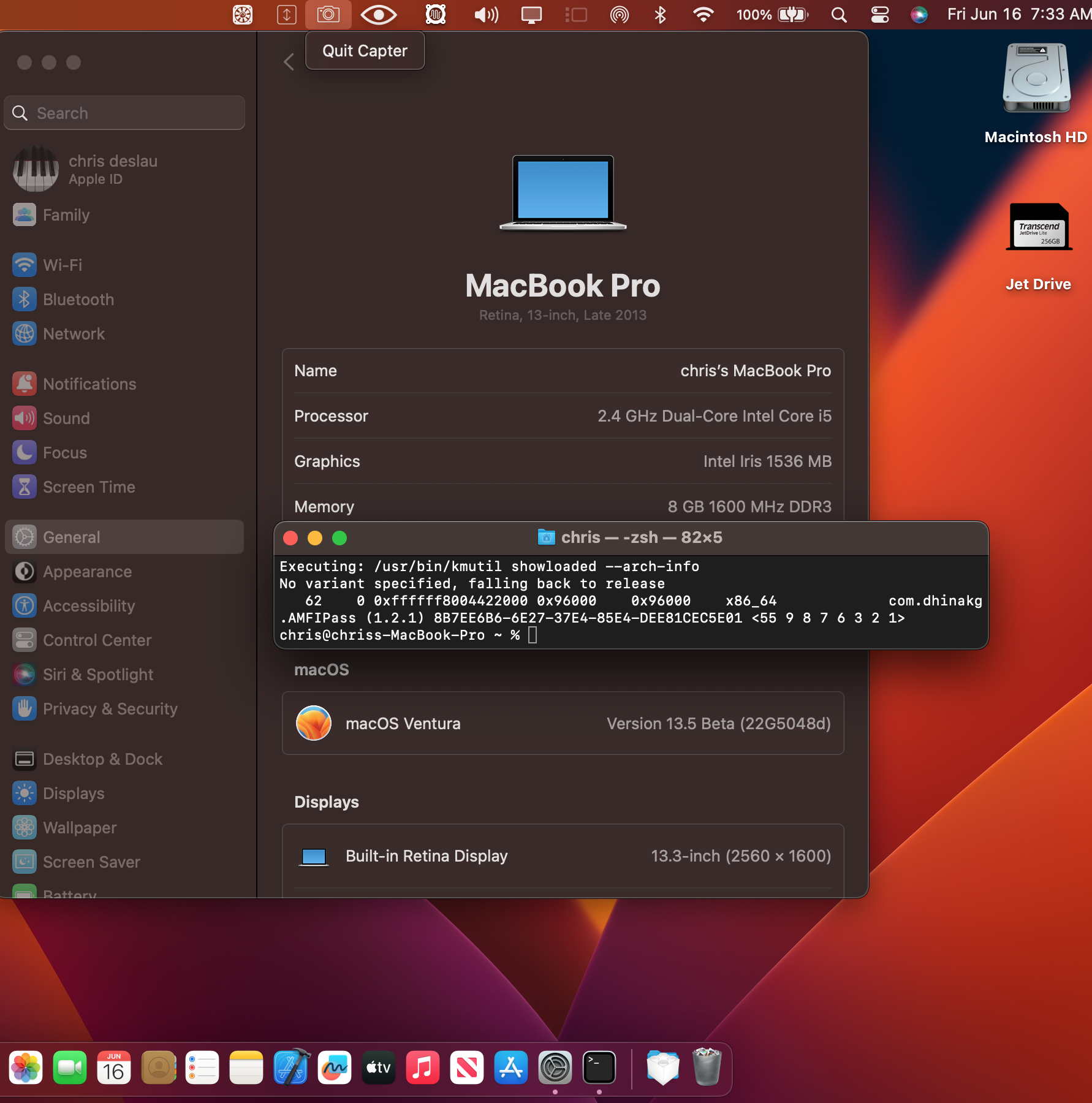The width and height of the screenshot is (1092, 1103).
Task: Open Control Center from the menu bar
Action: [879, 15]
